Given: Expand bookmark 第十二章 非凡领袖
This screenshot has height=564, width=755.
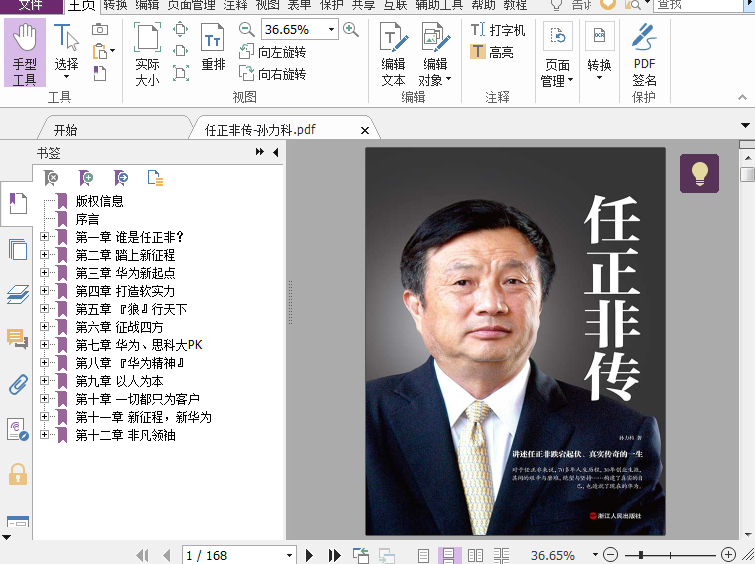Looking at the screenshot, I should tap(44, 434).
